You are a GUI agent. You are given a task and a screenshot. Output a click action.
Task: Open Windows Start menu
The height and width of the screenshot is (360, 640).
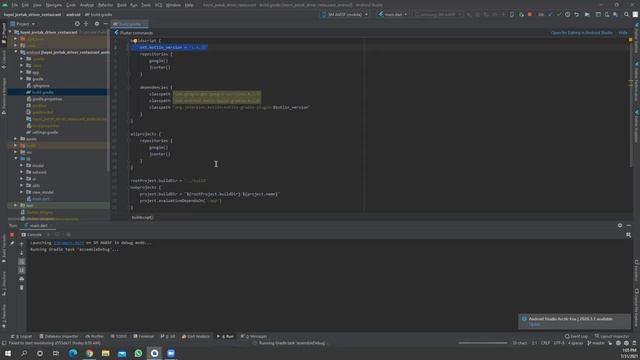click(8, 353)
